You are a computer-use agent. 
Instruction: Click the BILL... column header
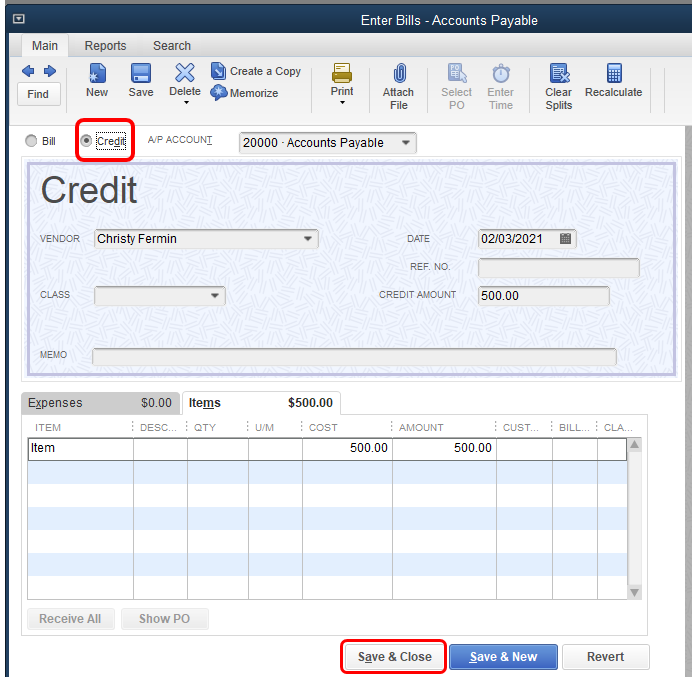click(574, 427)
